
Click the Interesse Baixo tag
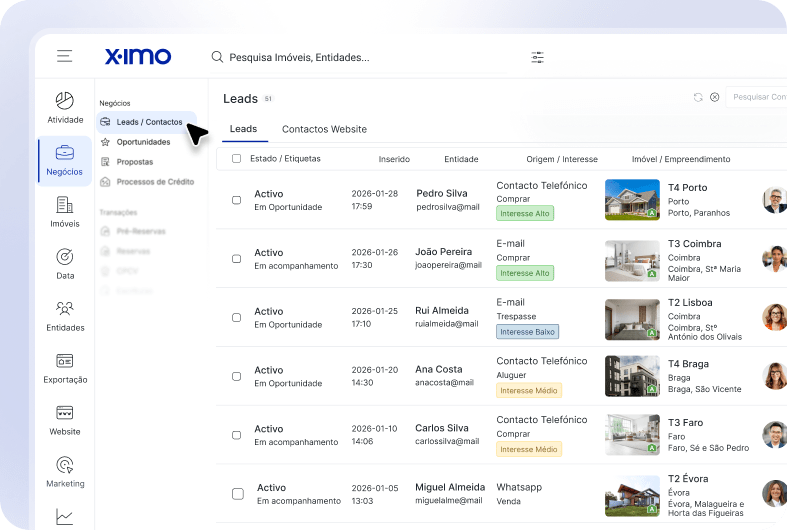click(528, 332)
